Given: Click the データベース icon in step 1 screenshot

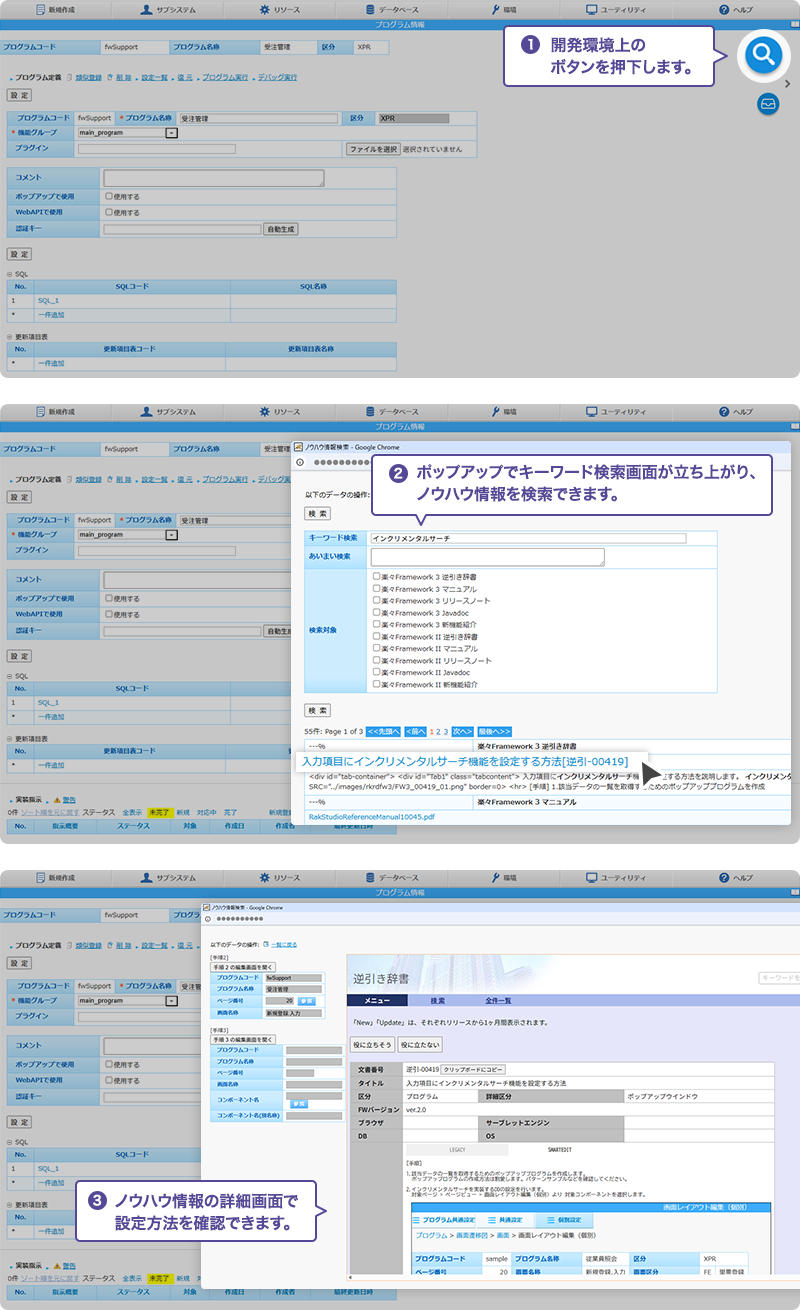Looking at the screenshot, I should pyautogui.click(x=371, y=9).
